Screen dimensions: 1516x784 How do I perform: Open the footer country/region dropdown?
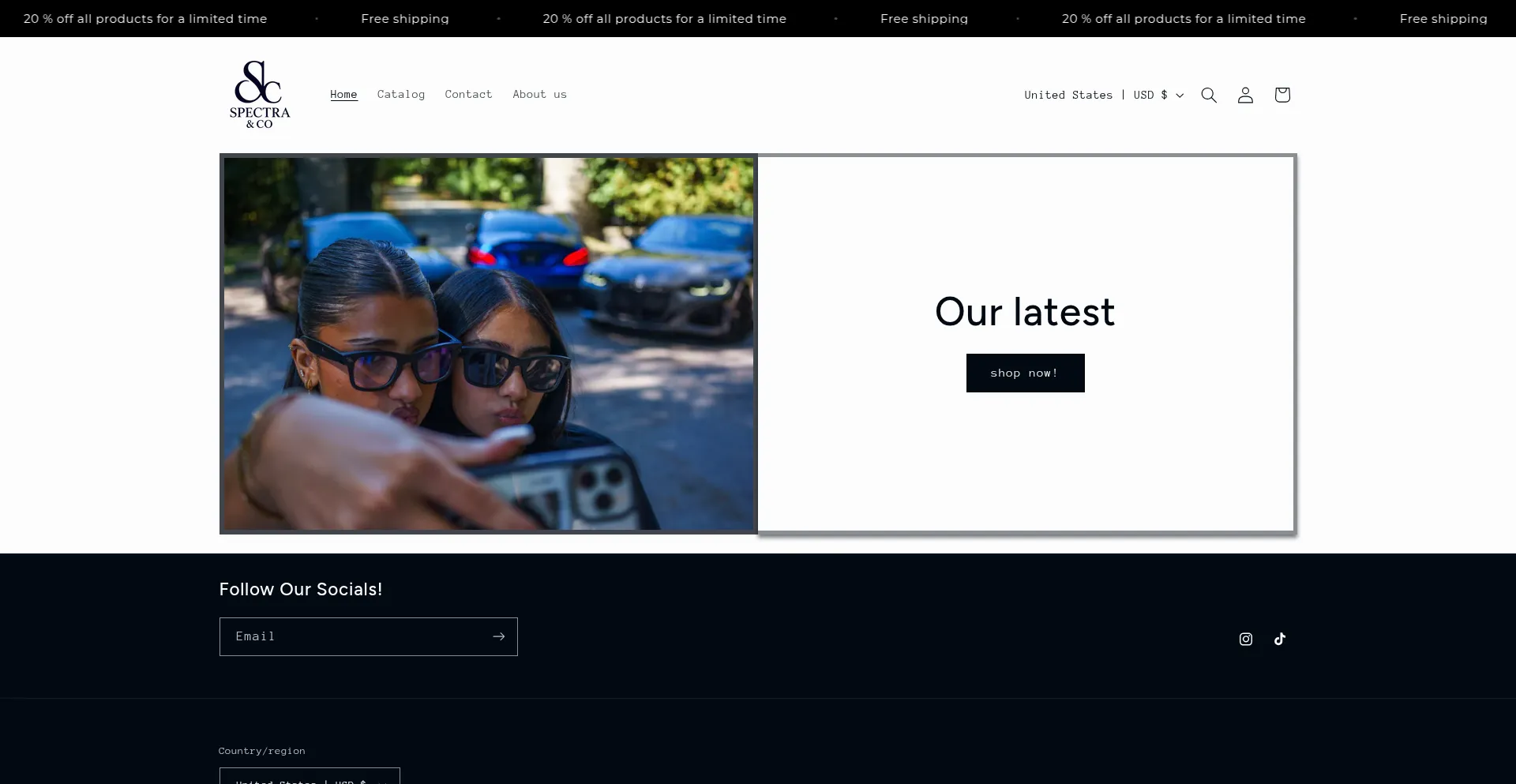(310, 777)
